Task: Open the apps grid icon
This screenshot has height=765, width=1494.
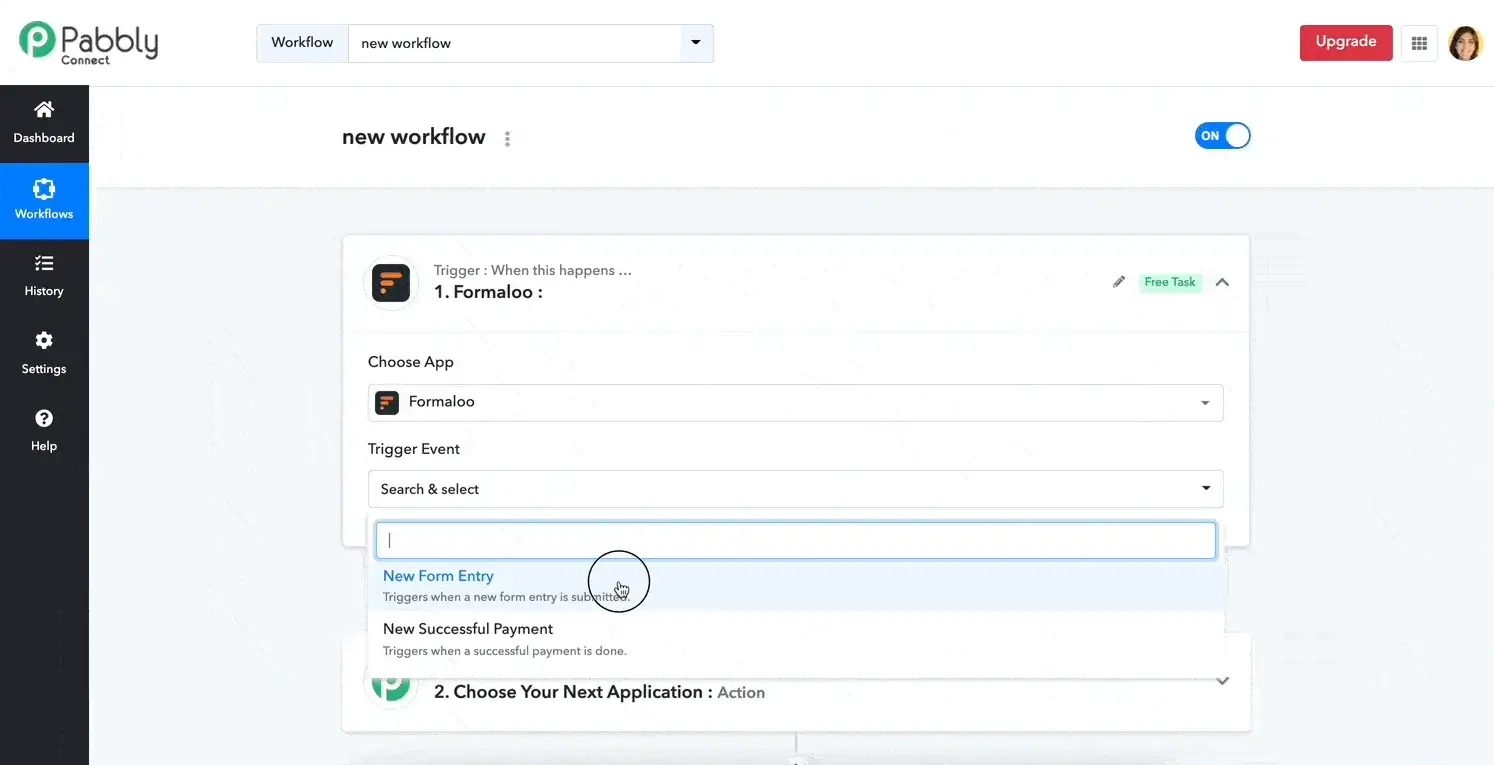Action: click(x=1418, y=43)
